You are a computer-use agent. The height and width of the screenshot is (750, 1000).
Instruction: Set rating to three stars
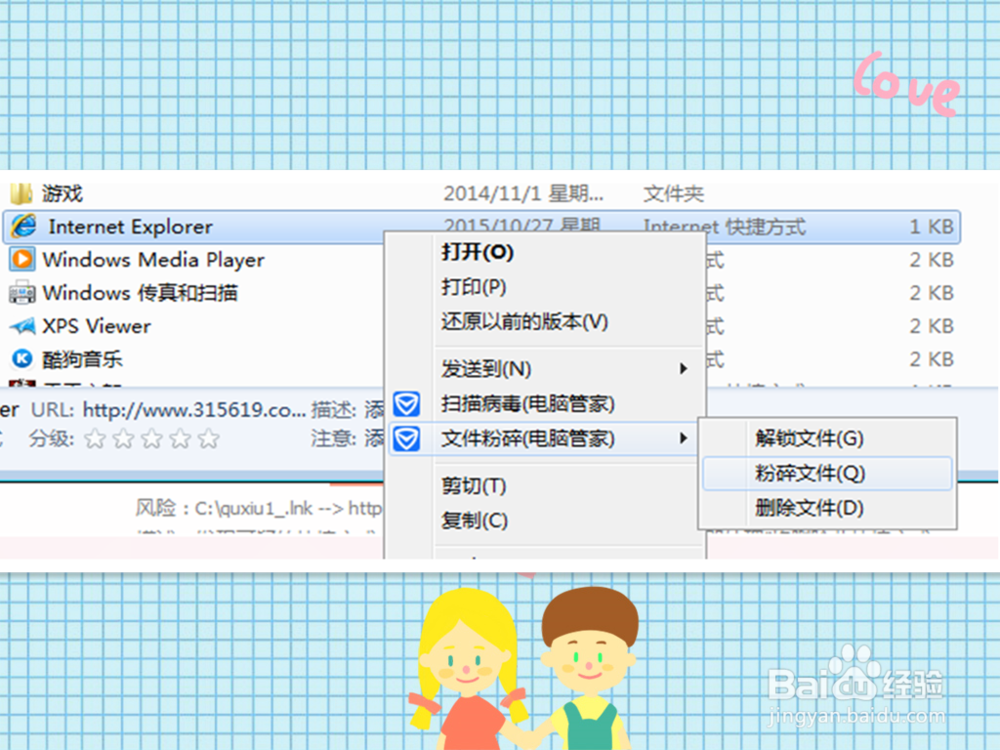(x=152, y=439)
